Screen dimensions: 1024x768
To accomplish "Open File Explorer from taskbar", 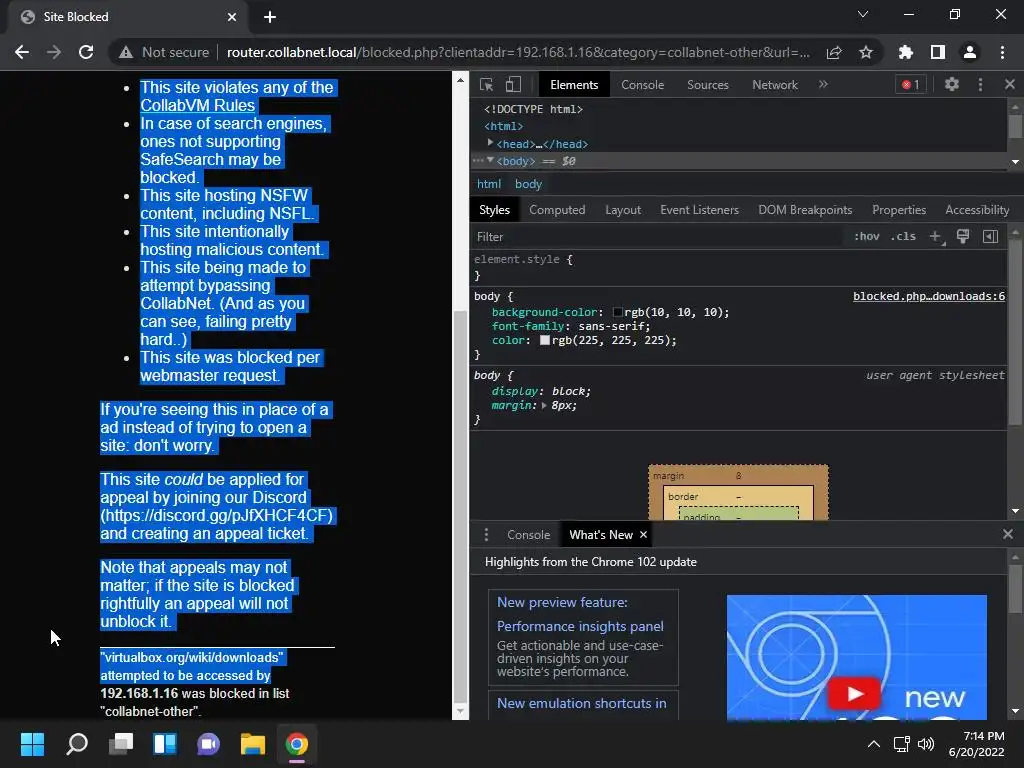I will [x=253, y=744].
